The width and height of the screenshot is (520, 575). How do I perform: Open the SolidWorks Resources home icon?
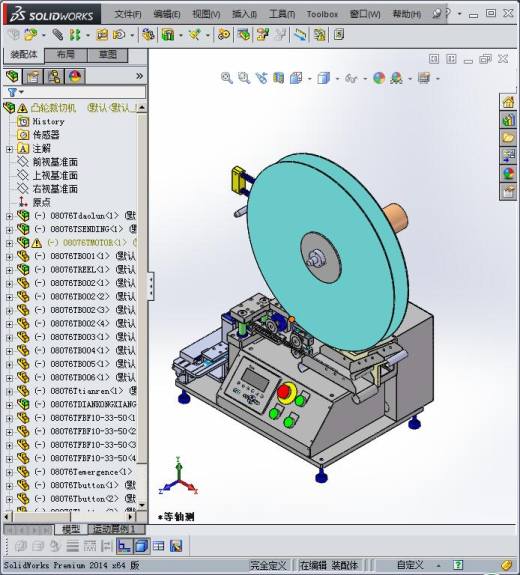click(x=508, y=102)
